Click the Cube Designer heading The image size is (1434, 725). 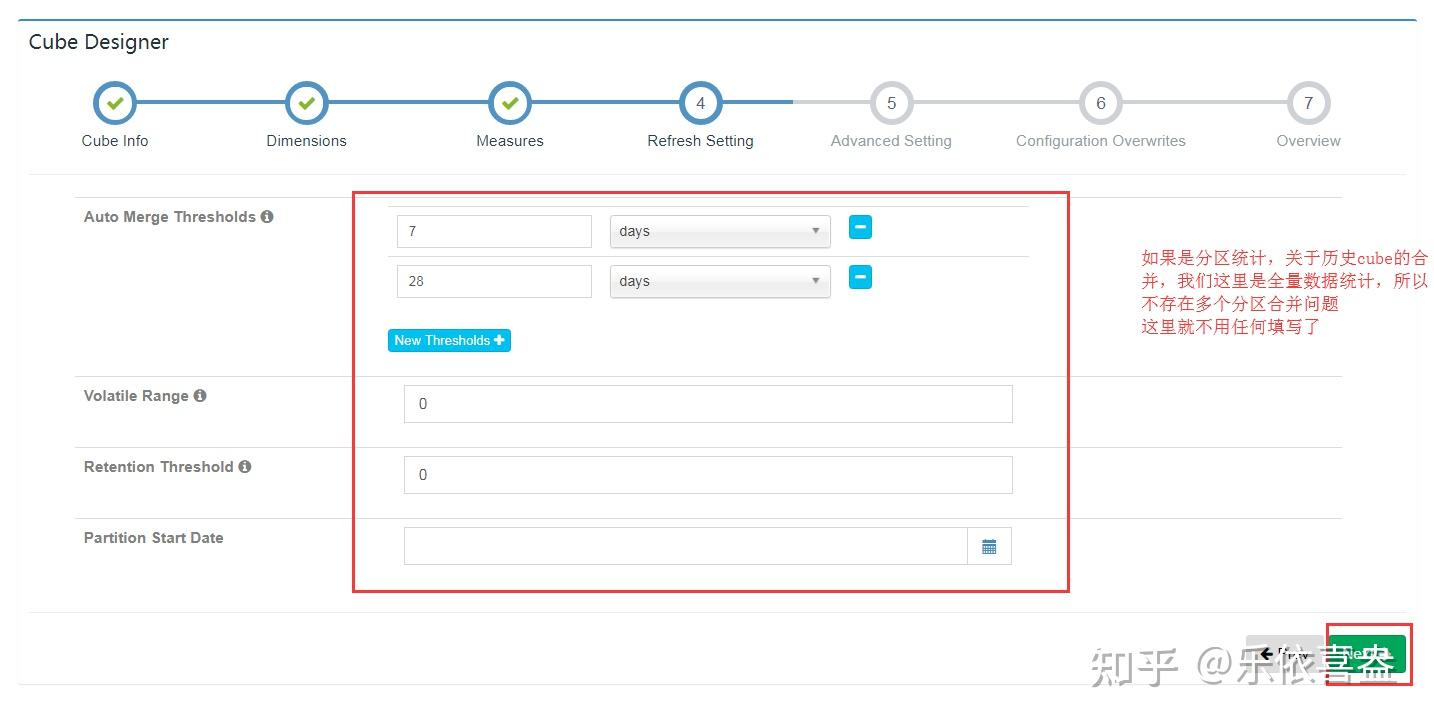[x=99, y=42]
